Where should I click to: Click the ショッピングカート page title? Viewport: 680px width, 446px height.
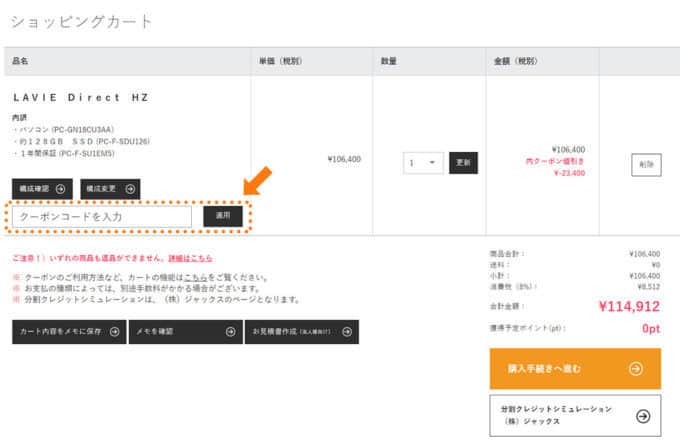[81, 22]
